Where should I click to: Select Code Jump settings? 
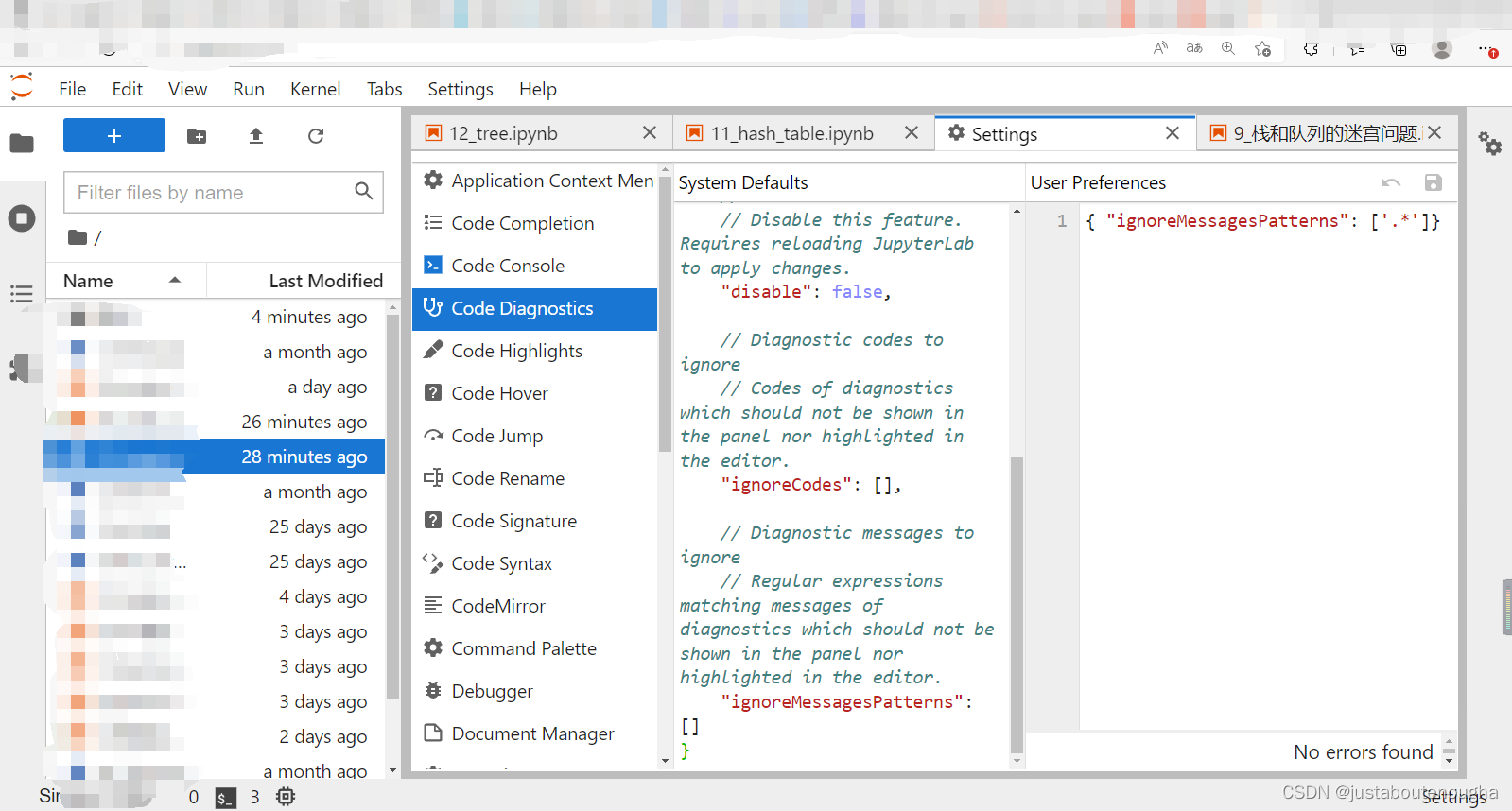point(534,436)
